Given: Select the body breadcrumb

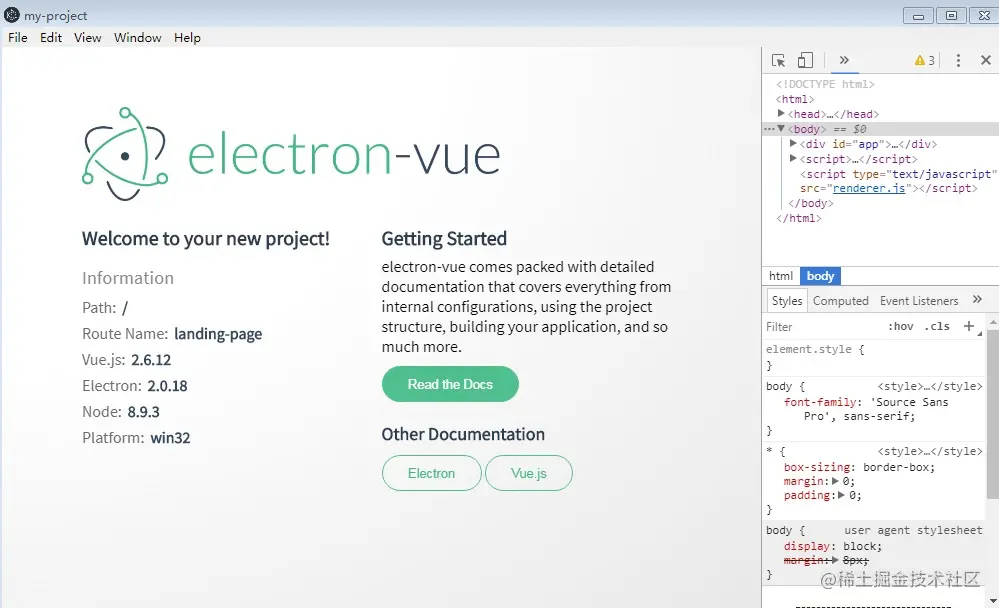Looking at the screenshot, I should [820, 276].
